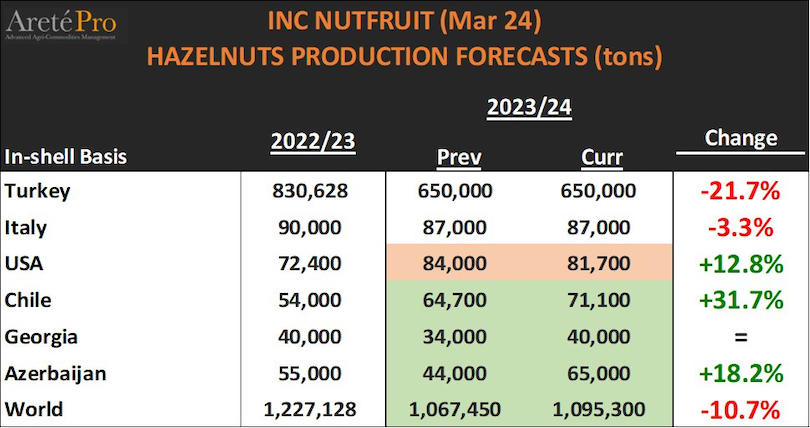
Task: Click the Italy row label
Action: (25, 227)
